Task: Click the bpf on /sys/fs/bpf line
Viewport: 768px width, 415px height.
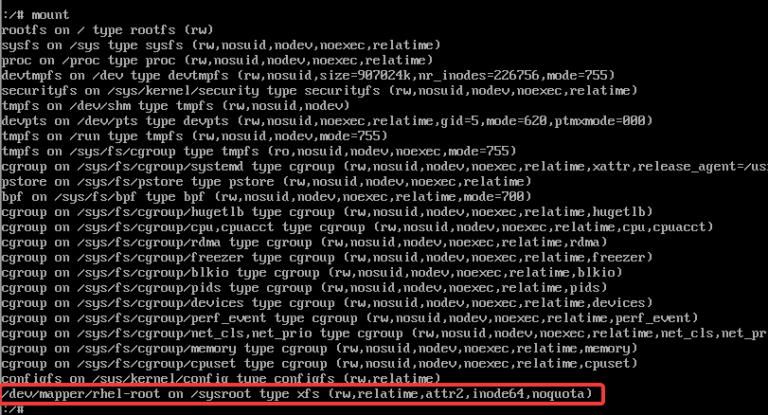Action: point(266,197)
